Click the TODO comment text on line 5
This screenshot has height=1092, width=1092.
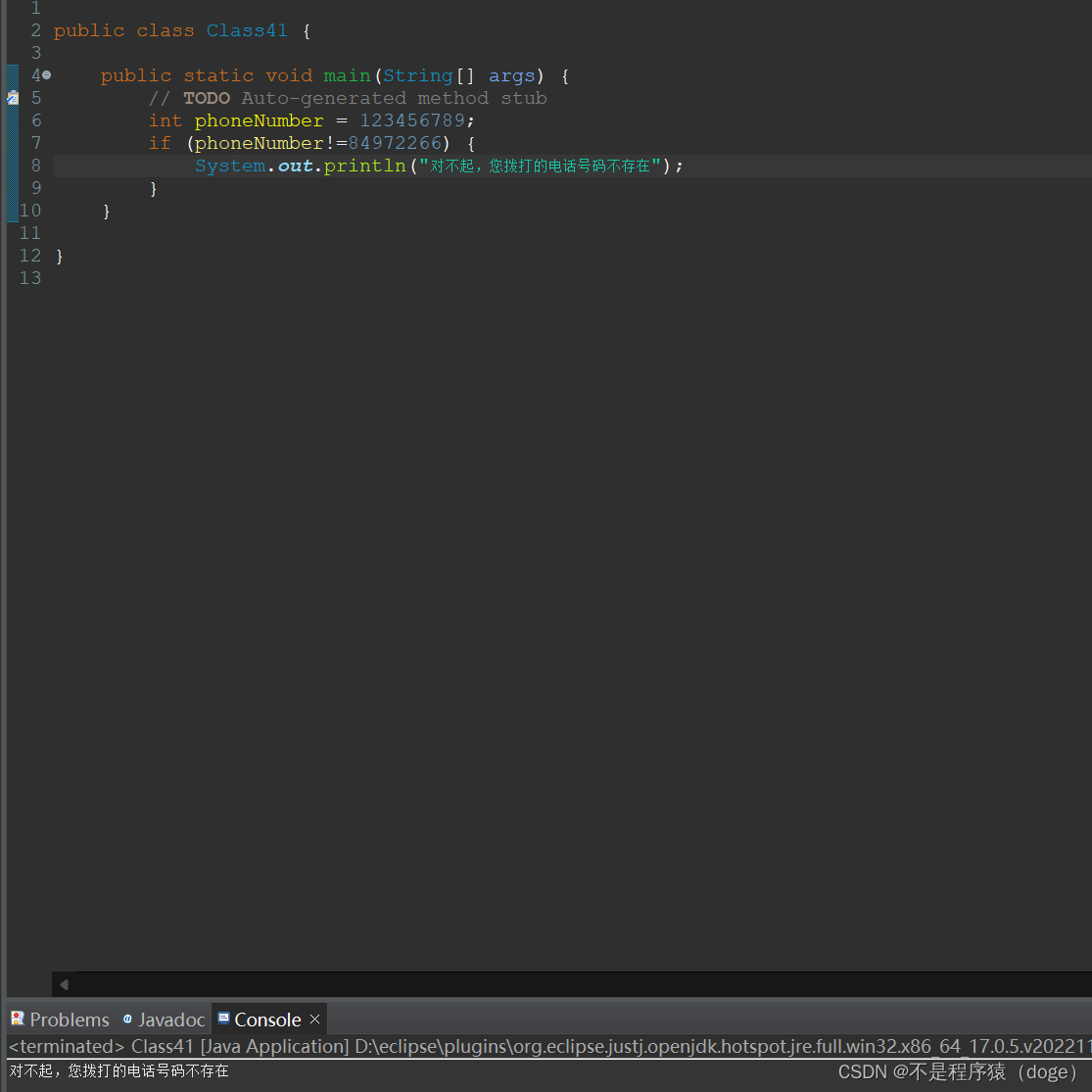pyautogui.click(x=348, y=98)
